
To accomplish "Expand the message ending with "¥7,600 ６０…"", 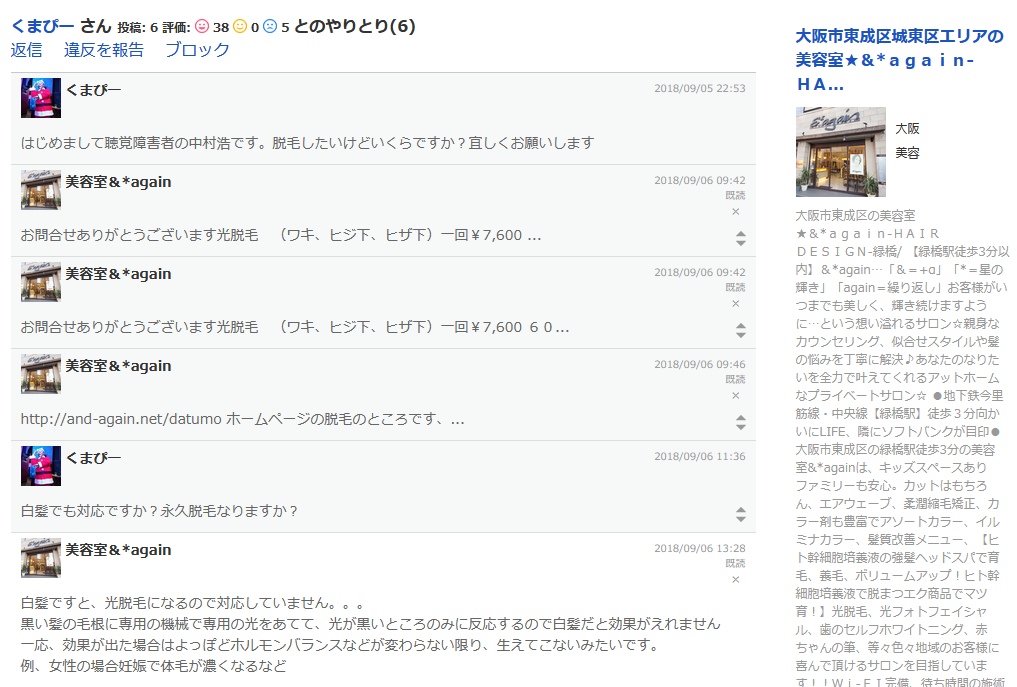I will (741, 330).
